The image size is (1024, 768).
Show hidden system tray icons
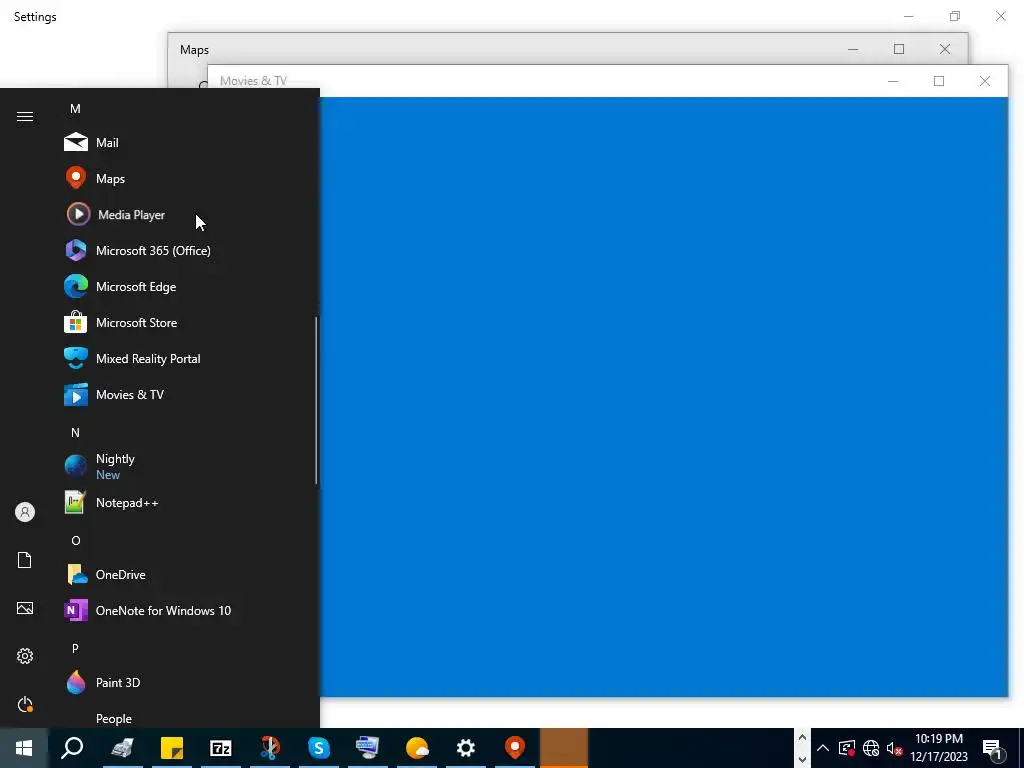tap(823, 748)
